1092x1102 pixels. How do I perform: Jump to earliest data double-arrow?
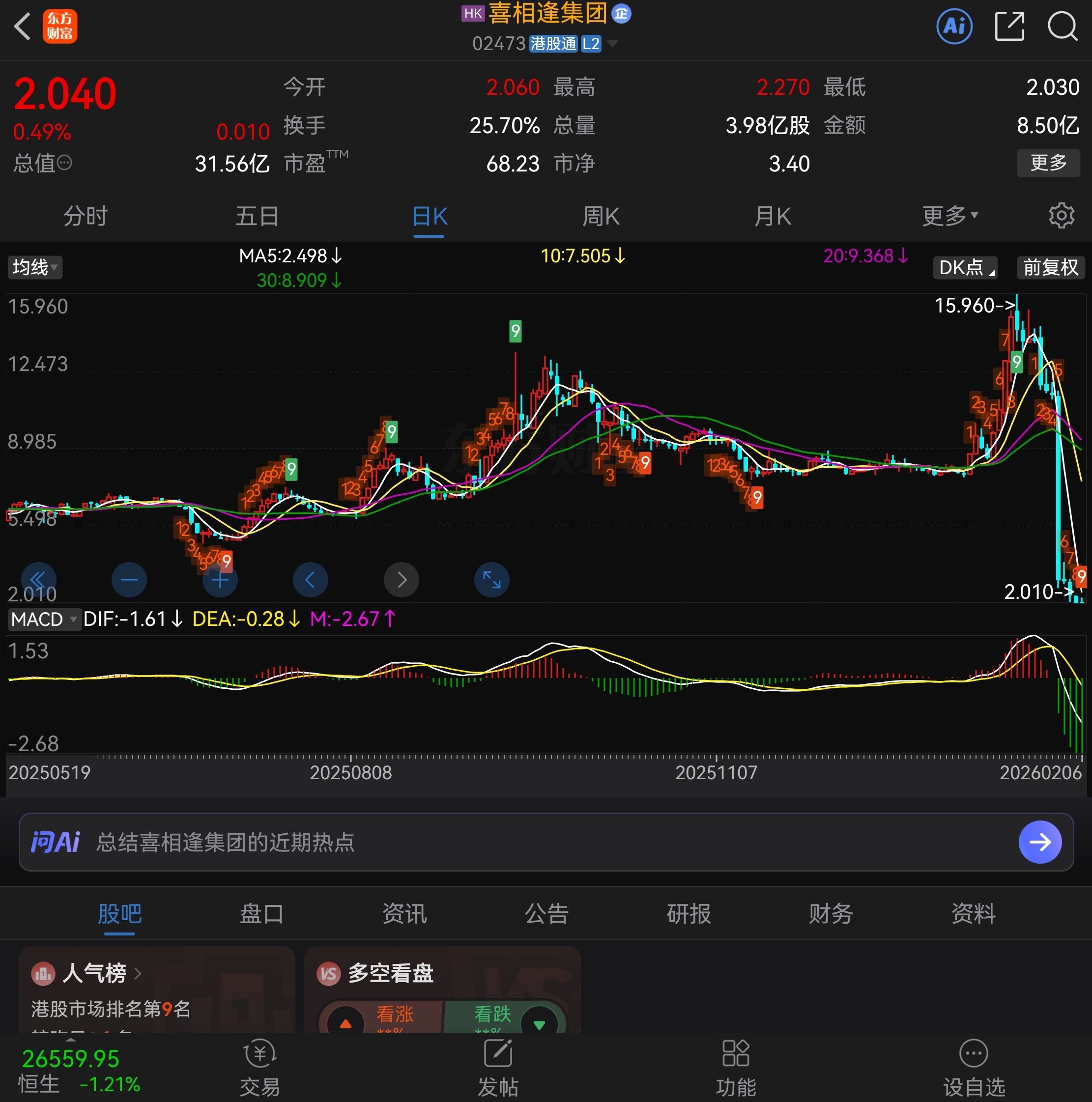[x=38, y=580]
